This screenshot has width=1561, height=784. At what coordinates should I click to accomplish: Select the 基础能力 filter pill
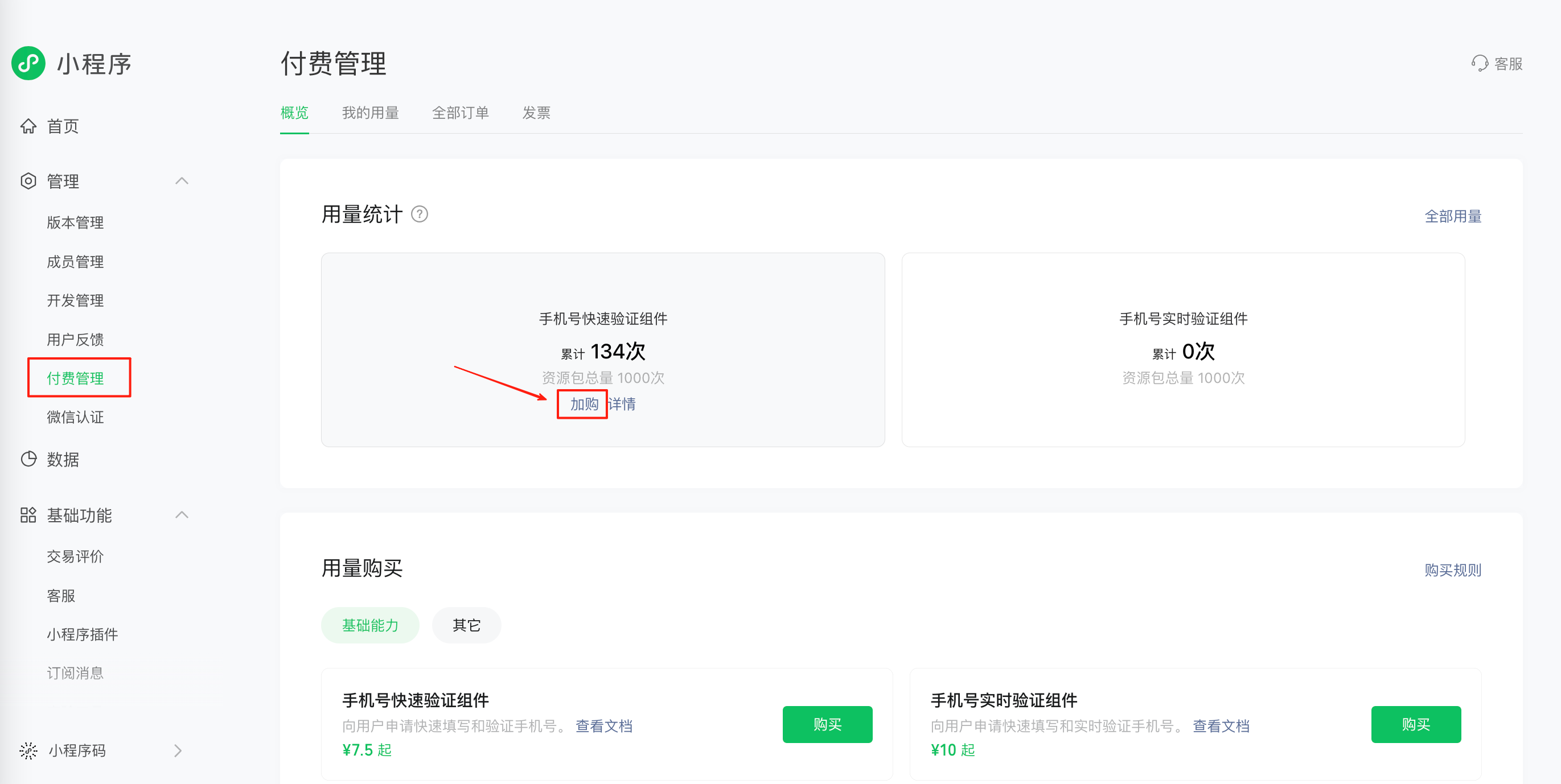(x=370, y=625)
